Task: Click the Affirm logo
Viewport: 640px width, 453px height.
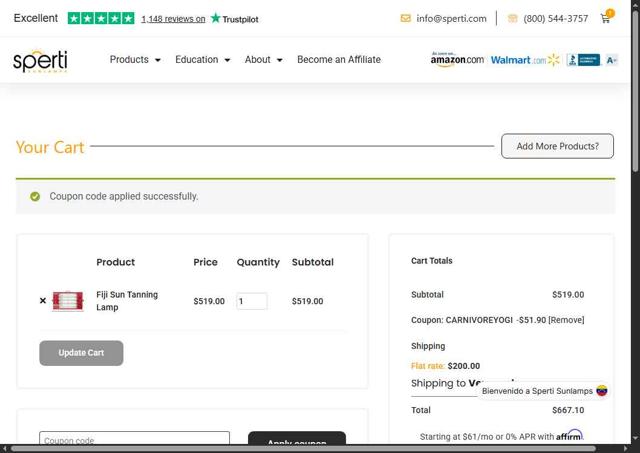Action: (x=570, y=435)
